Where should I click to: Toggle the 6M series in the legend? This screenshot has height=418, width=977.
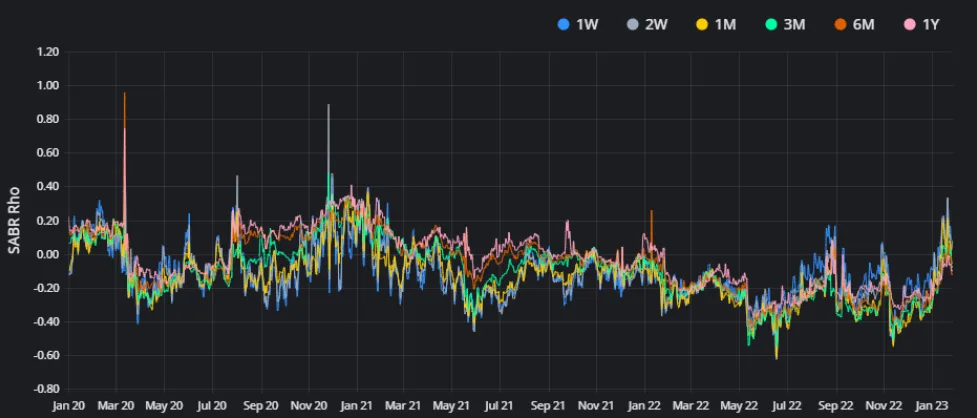click(x=855, y=25)
